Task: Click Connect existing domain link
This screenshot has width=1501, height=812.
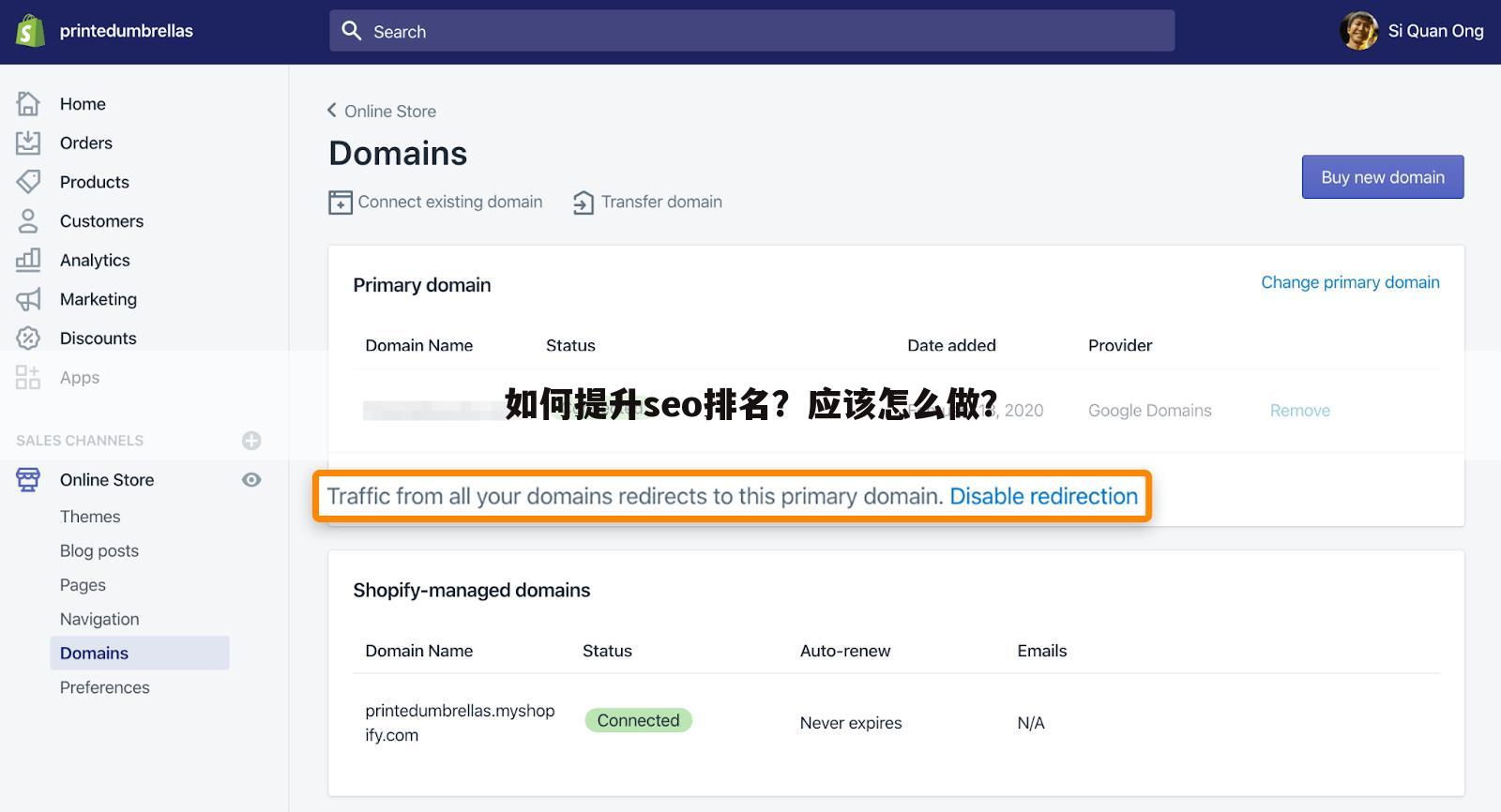Action: coord(450,202)
